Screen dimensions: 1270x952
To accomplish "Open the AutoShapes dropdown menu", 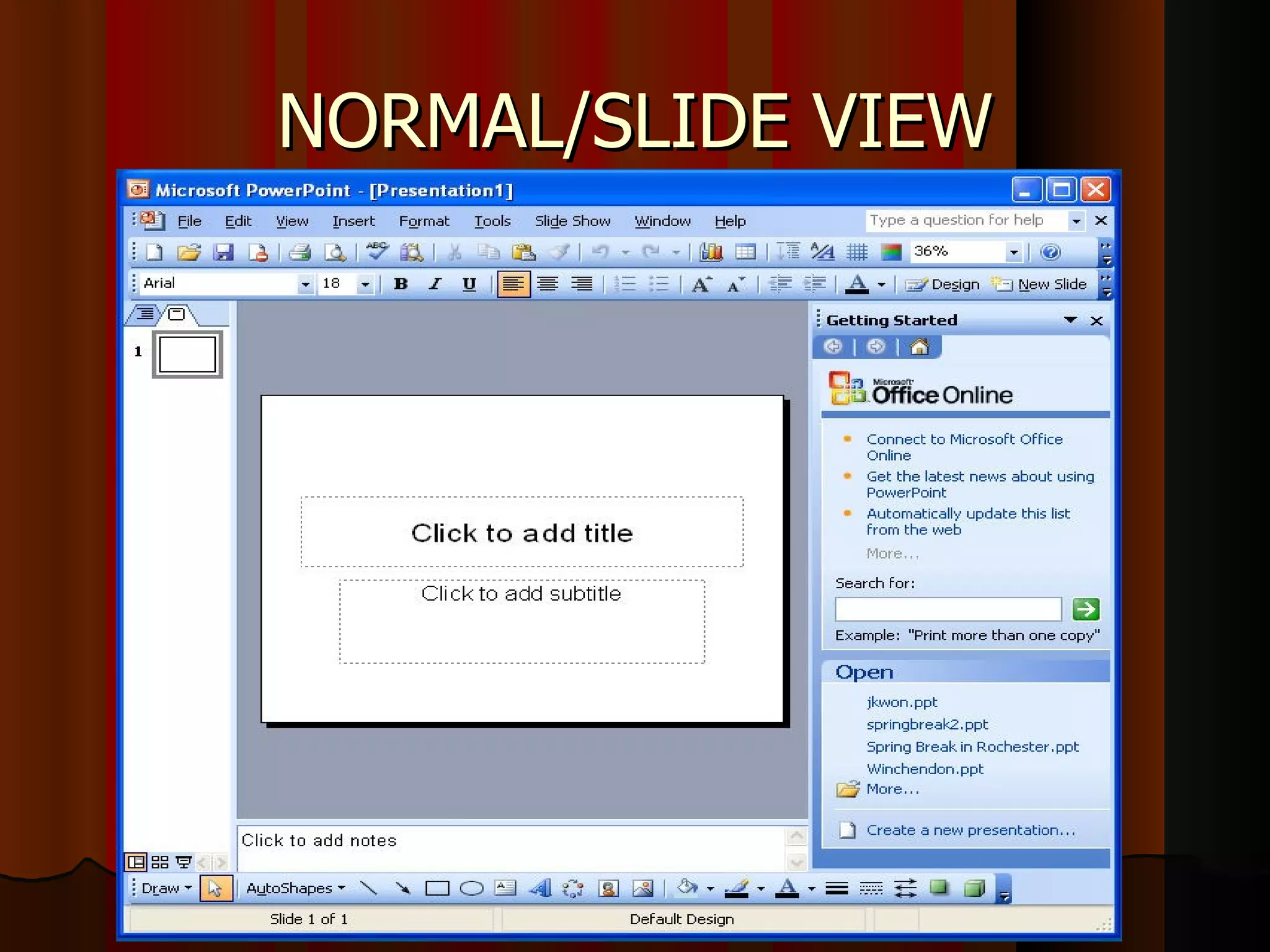I will pos(295,888).
